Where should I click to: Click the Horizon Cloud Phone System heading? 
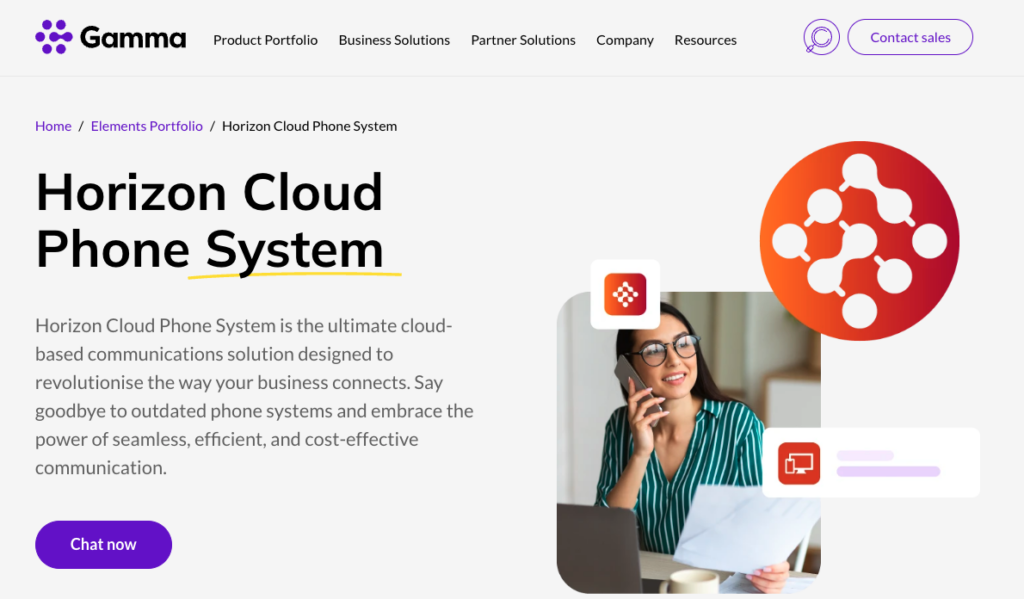[210, 220]
